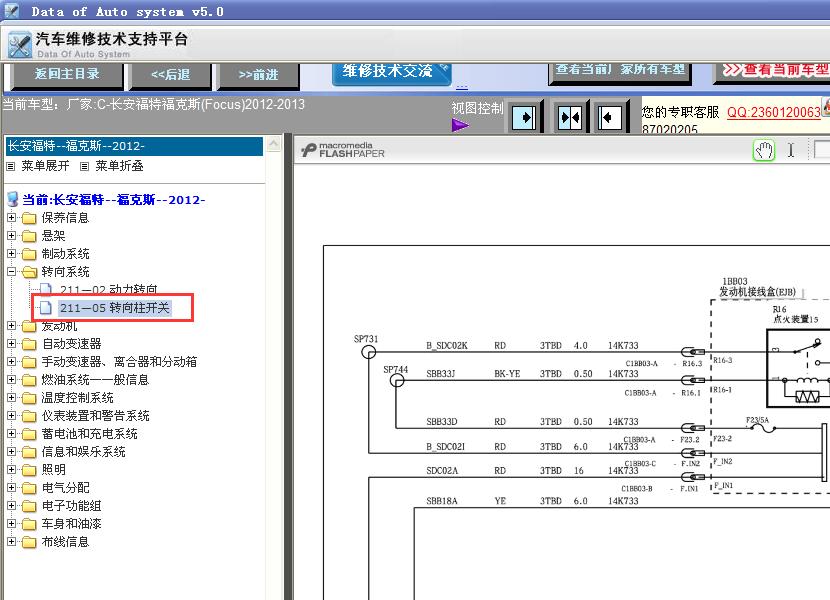Click the view control right-arrow icon
The height and width of the screenshot is (600, 830).
coord(525,117)
